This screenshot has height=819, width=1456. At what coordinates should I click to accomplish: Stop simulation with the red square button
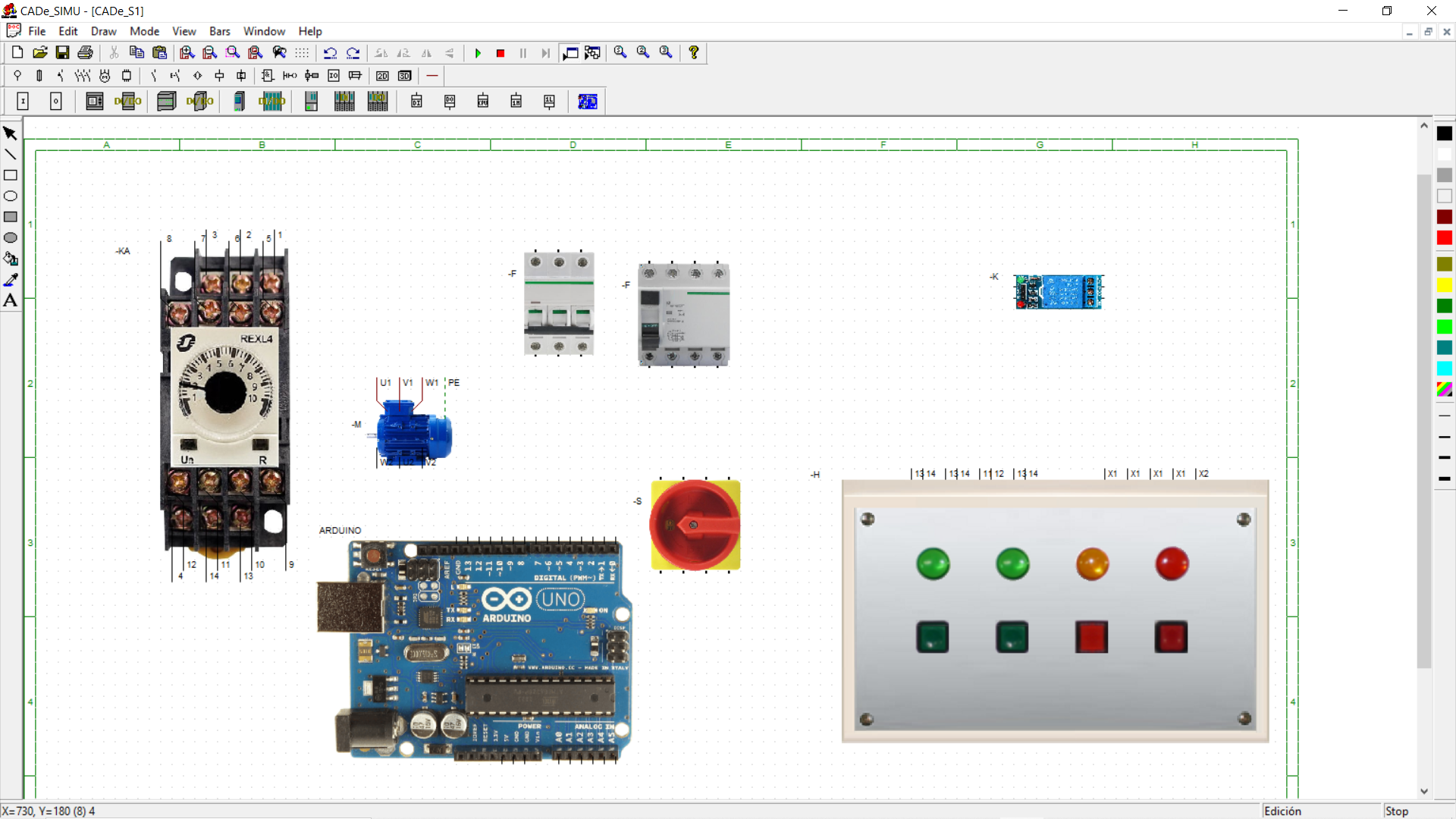[x=500, y=53]
